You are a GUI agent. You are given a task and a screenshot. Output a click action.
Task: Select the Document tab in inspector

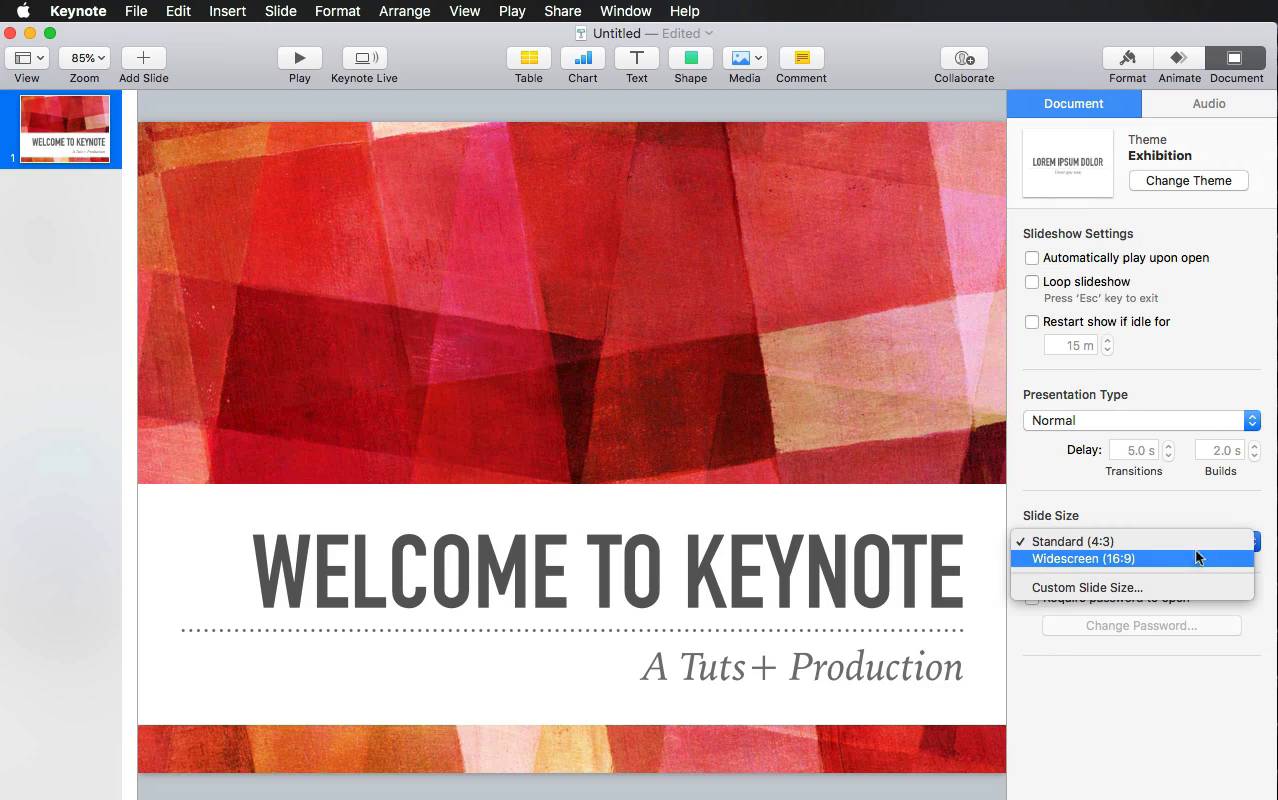[x=1074, y=104]
